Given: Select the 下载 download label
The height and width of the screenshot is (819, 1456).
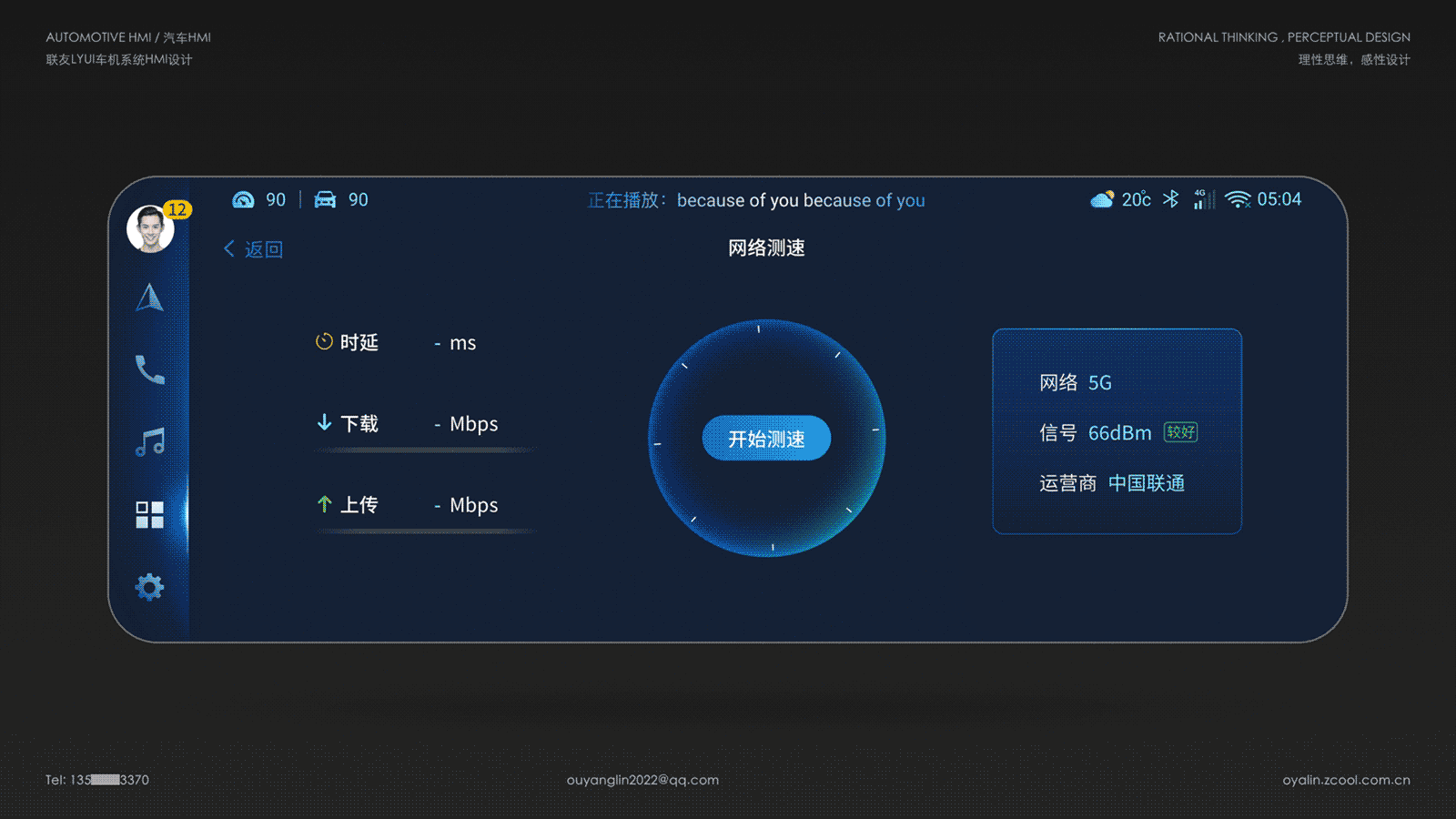Looking at the screenshot, I should pyautogui.click(x=359, y=423).
